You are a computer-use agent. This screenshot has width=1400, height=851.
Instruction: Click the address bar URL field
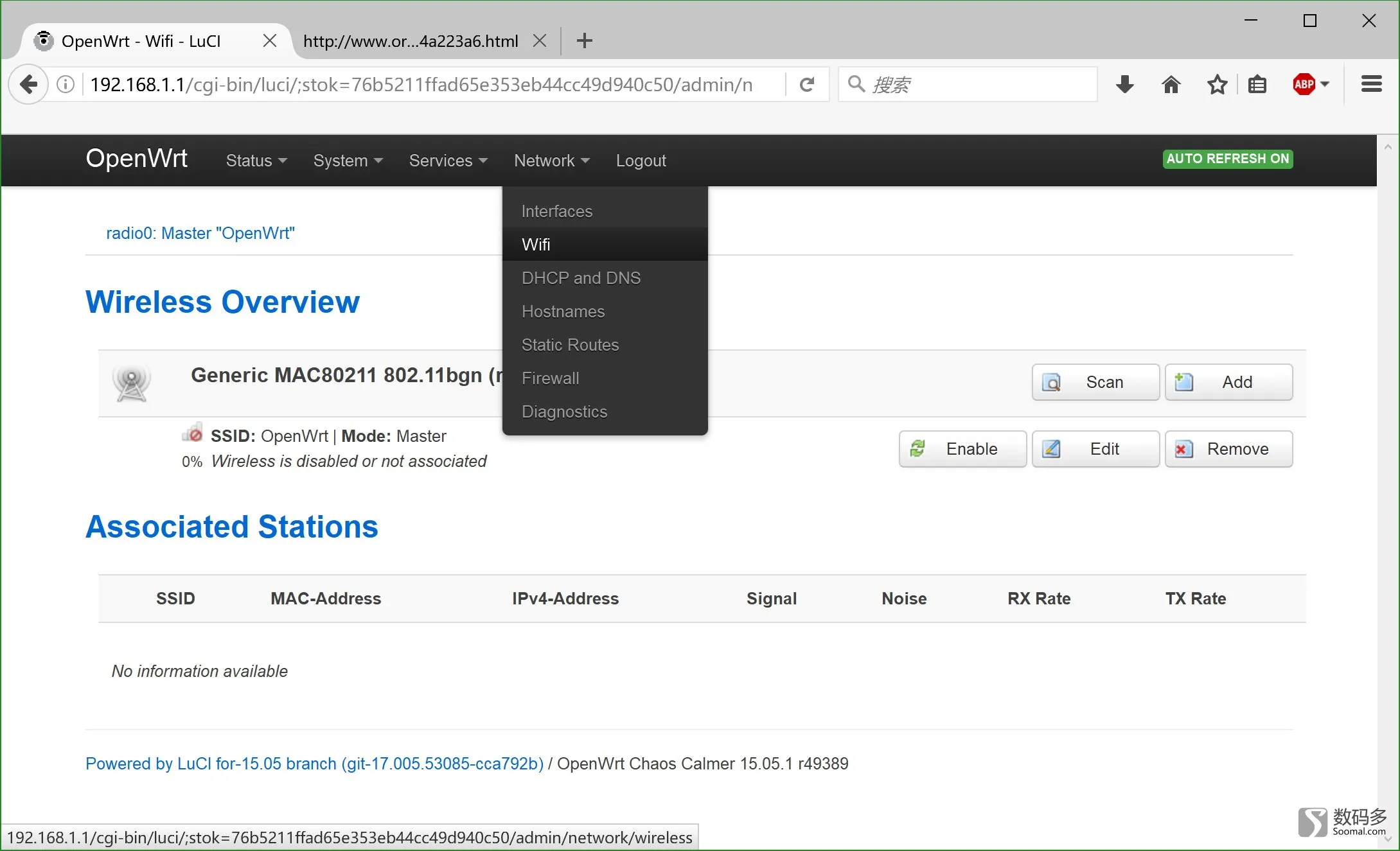coord(421,84)
